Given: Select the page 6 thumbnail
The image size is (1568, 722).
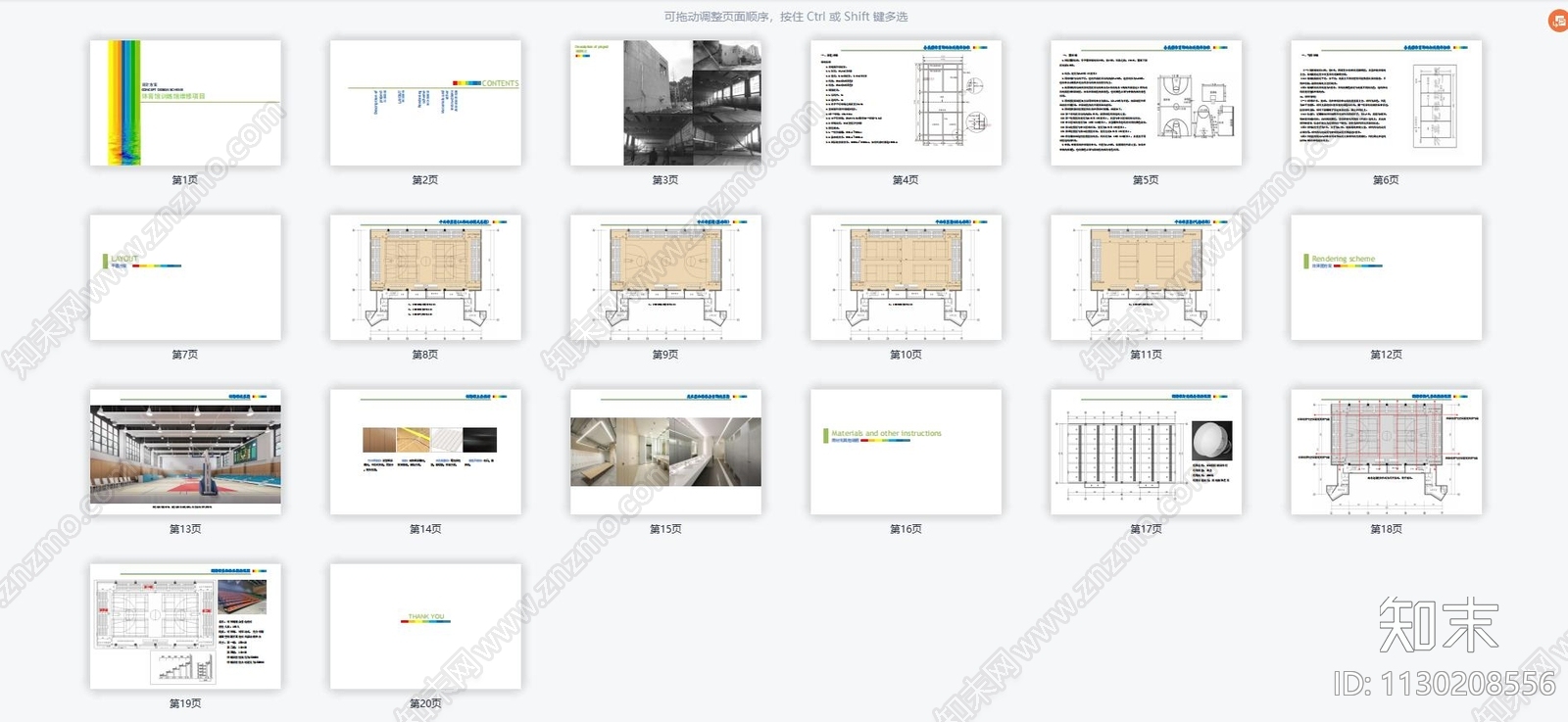Looking at the screenshot, I should pos(1386,103).
